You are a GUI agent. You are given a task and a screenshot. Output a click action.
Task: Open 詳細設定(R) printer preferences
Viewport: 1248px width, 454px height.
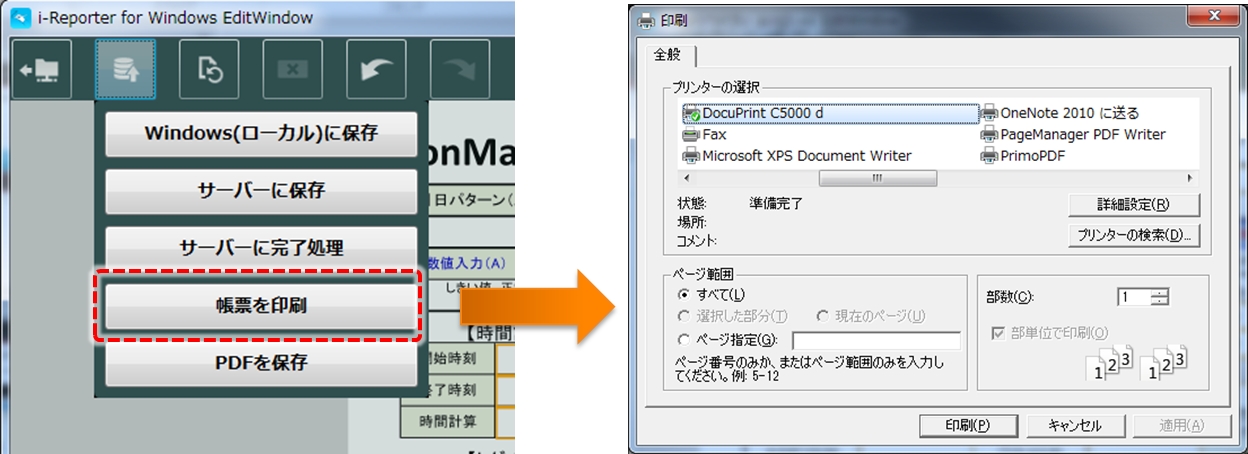tap(1133, 205)
